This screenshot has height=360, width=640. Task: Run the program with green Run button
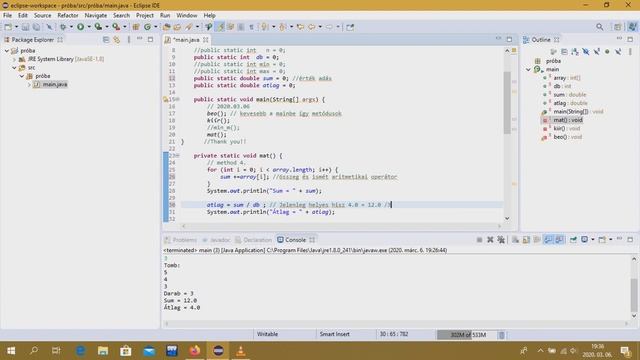click(x=80, y=27)
